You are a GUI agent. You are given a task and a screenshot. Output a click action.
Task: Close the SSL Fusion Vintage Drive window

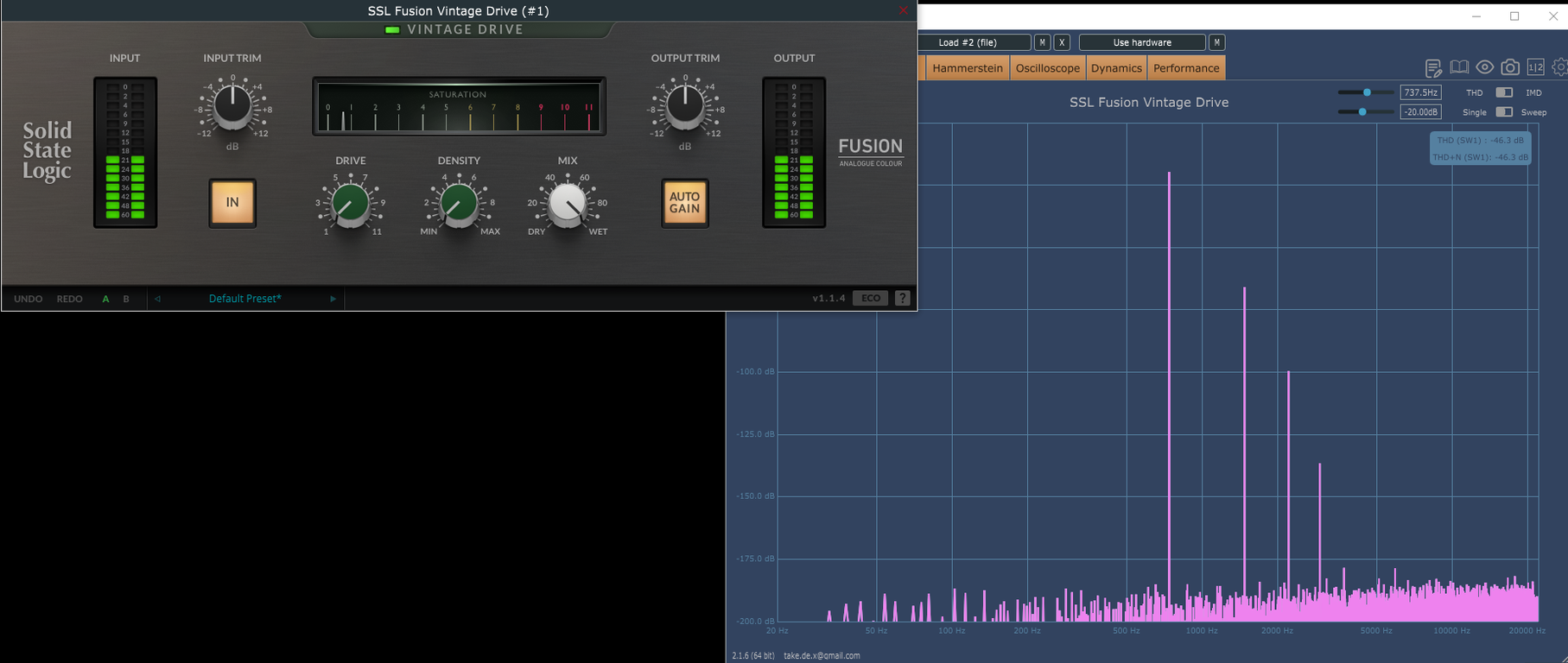tap(904, 10)
